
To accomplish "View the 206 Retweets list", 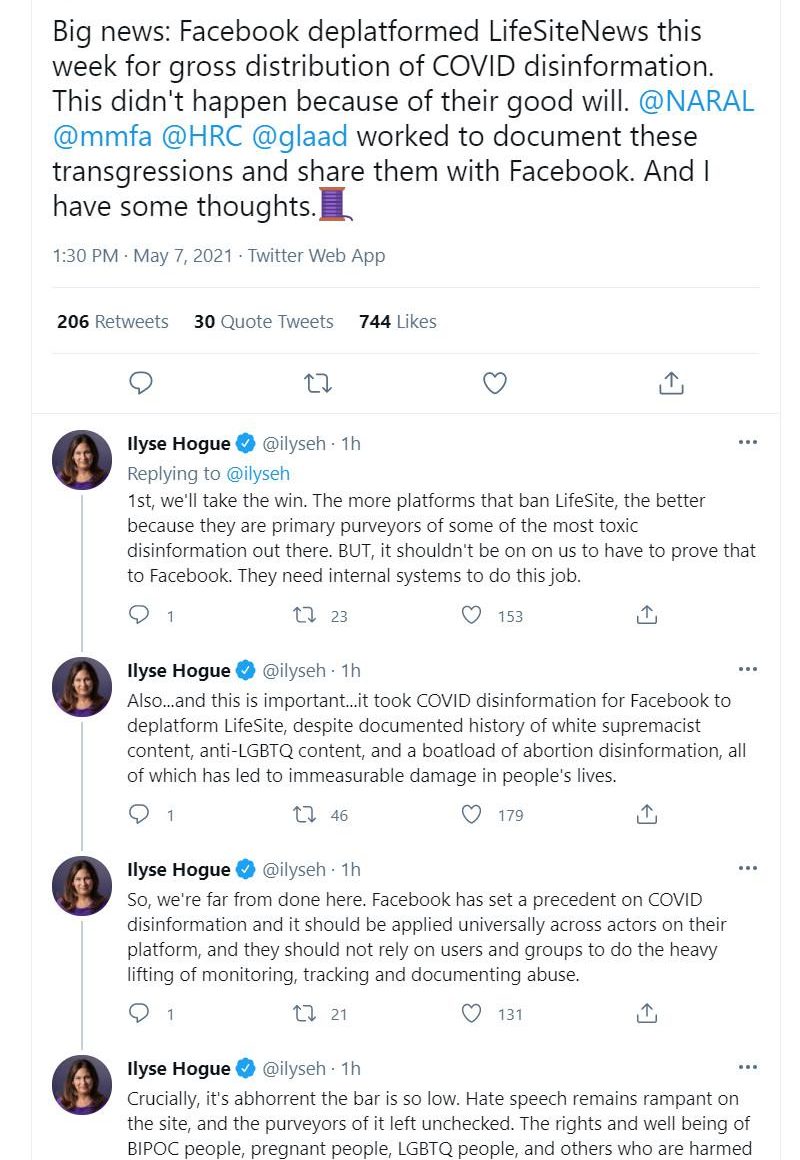I will pos(112,321).
